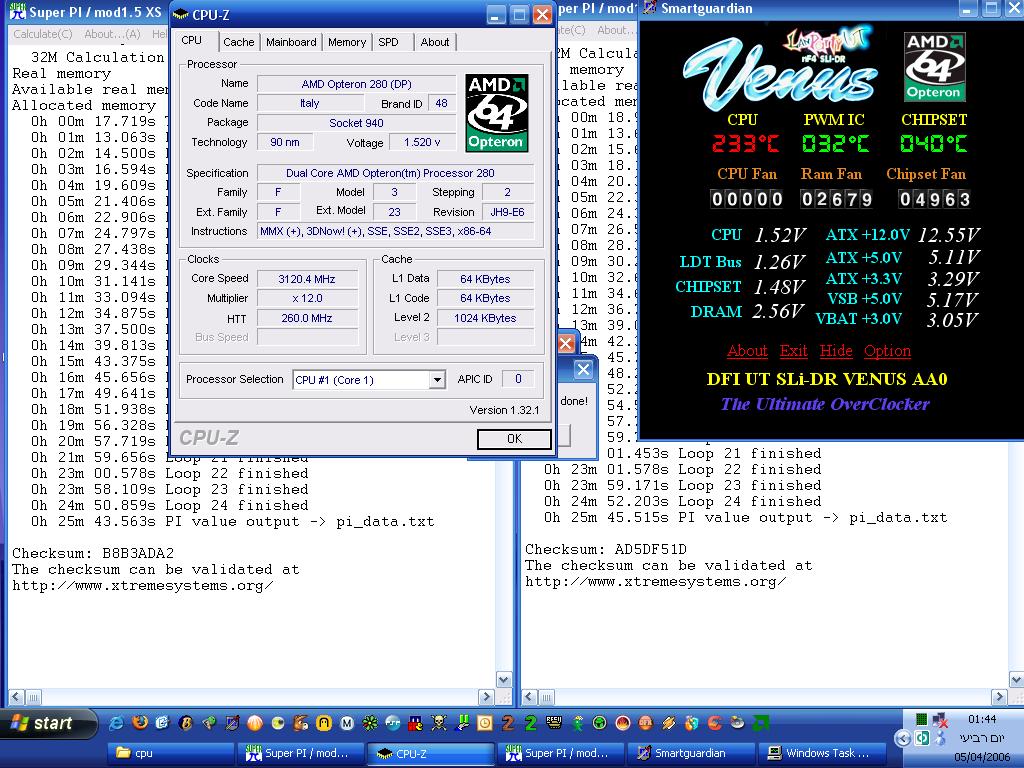Viewport: 1024px width, 768px height.
Task: Click the Level 2 cache value '1024 KBytes'
Action: [485, 318]
